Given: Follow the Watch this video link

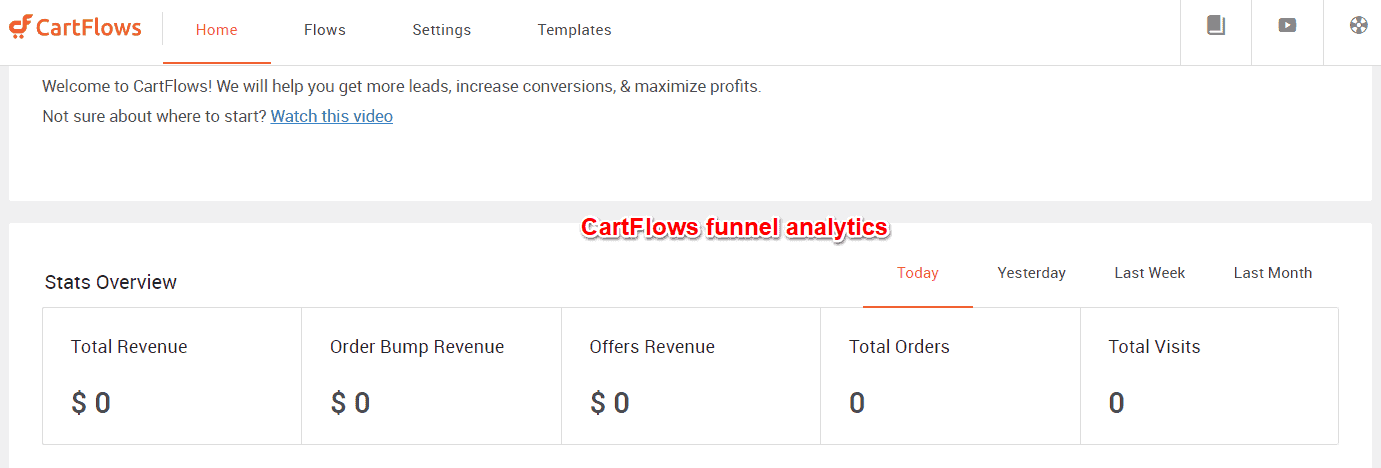Looking at the screenshot, I should coord(332,116).
